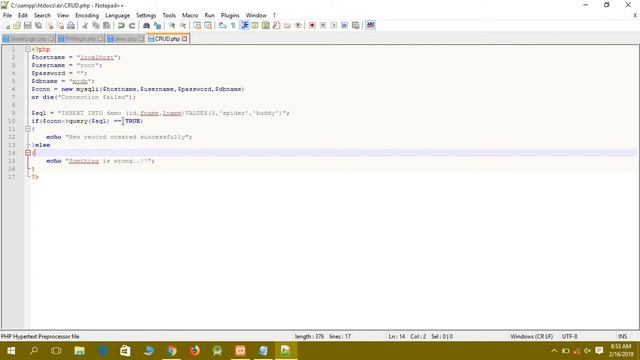
Task: Toggle synchronized horizontal scrolling
Action: pos(208,25)
